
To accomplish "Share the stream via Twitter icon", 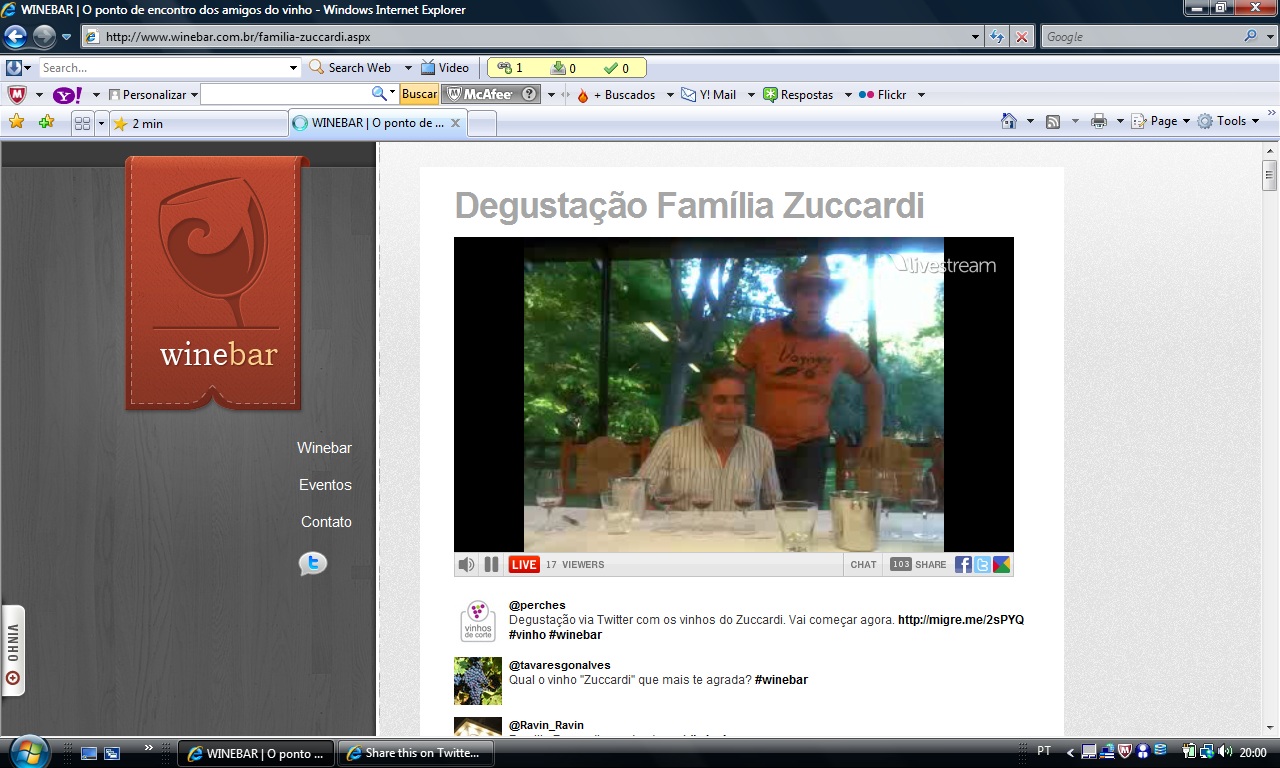I will pos(982,565).
